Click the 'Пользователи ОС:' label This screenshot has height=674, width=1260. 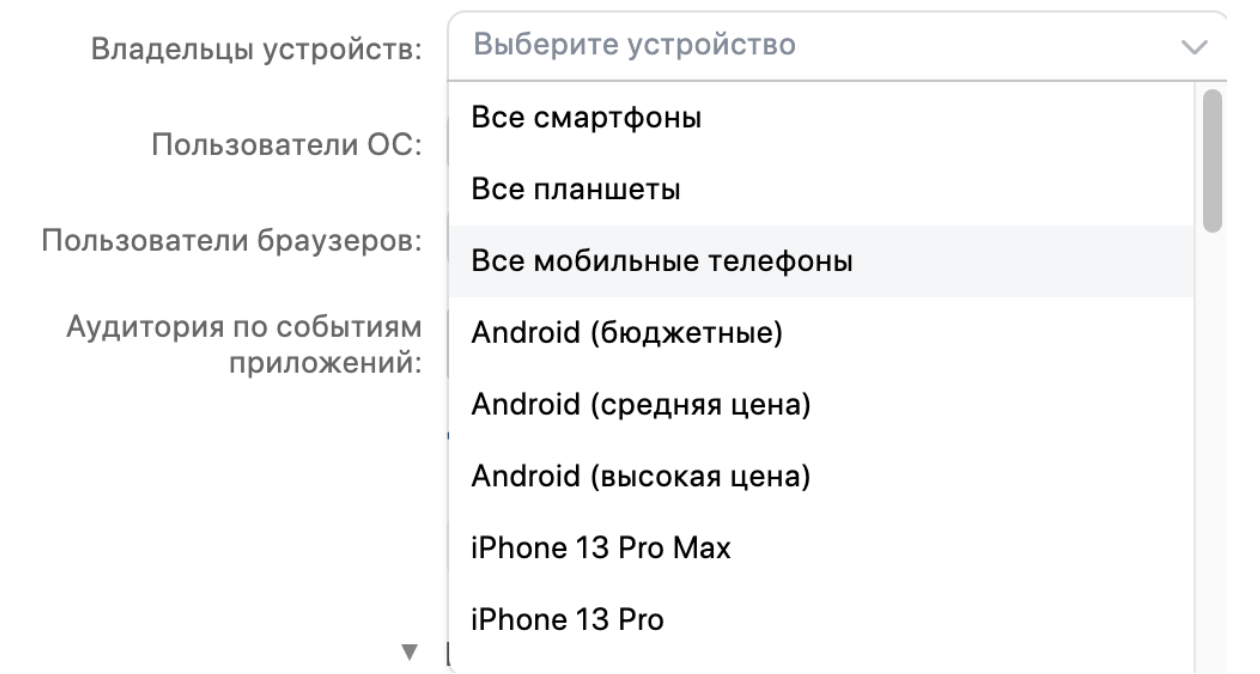point(285,145)
